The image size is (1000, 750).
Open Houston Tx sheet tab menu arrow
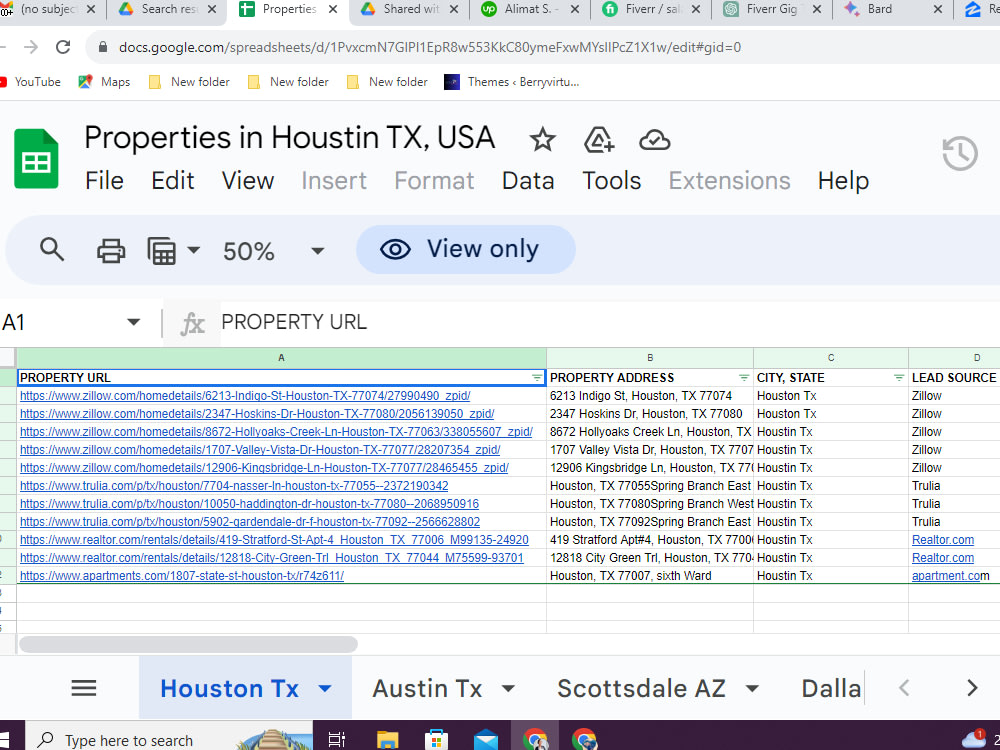[x=325, y=688]
